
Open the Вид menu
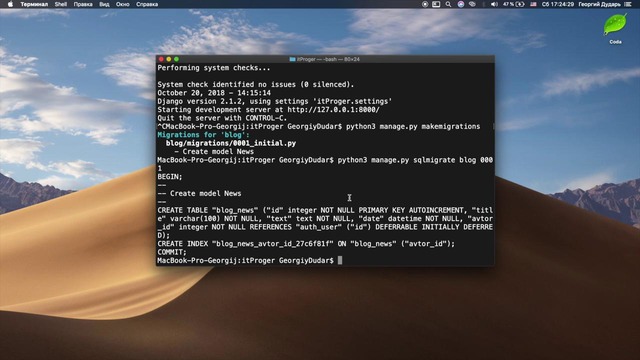pyautogui.click(x=104, y=4)
